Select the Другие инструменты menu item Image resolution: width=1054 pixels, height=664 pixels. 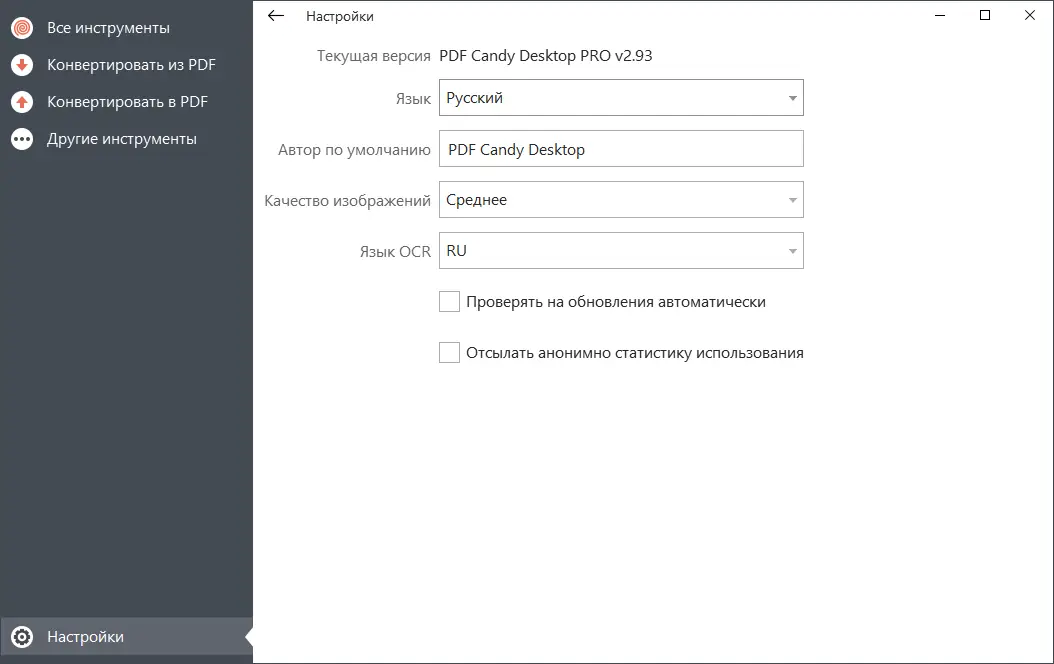121,139
